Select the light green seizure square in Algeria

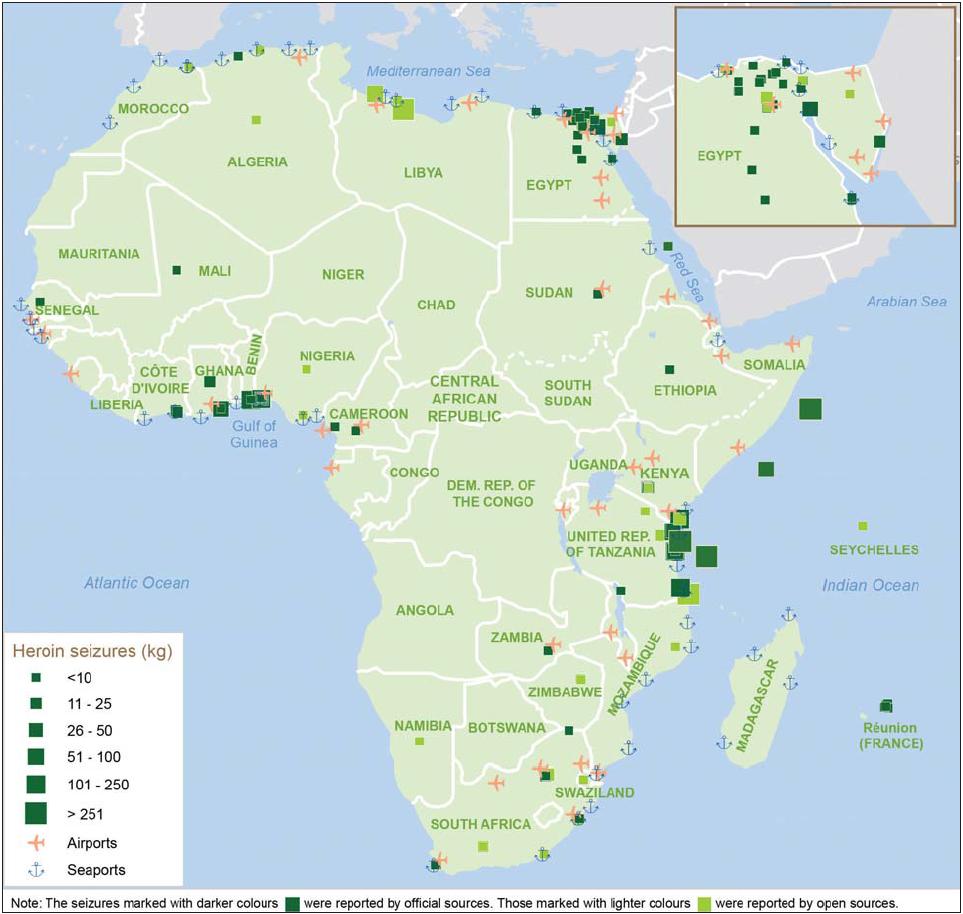point(256,120)
